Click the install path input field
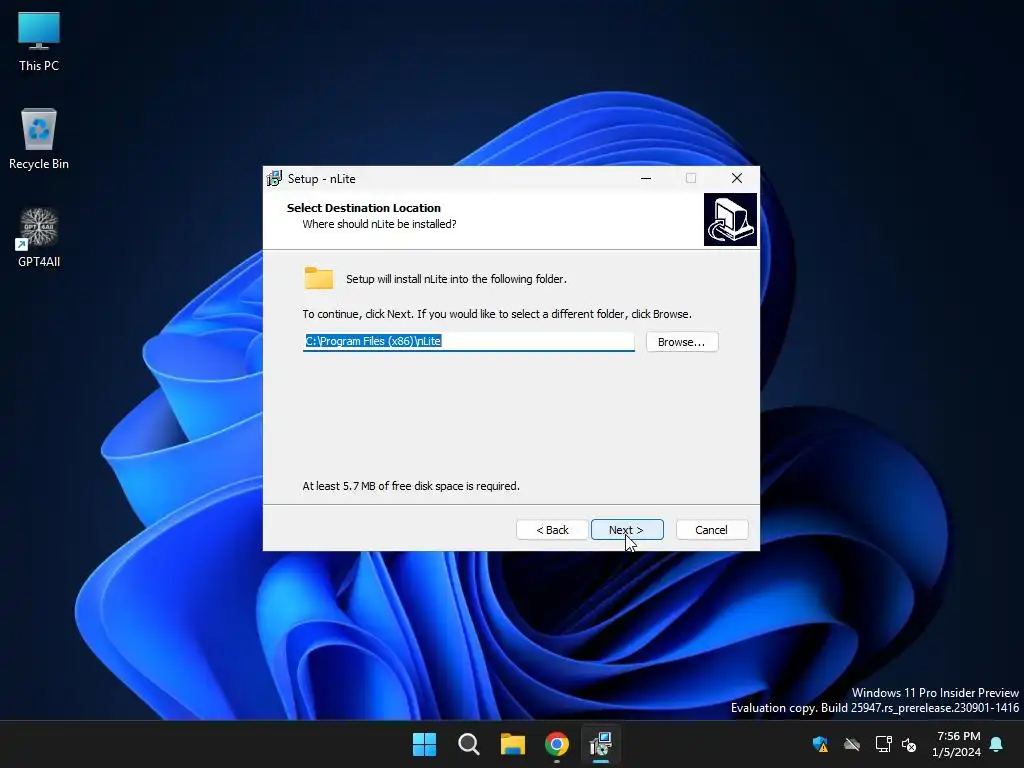The height and width of the screenshot is (768, 1024). [x=468, y=342]
